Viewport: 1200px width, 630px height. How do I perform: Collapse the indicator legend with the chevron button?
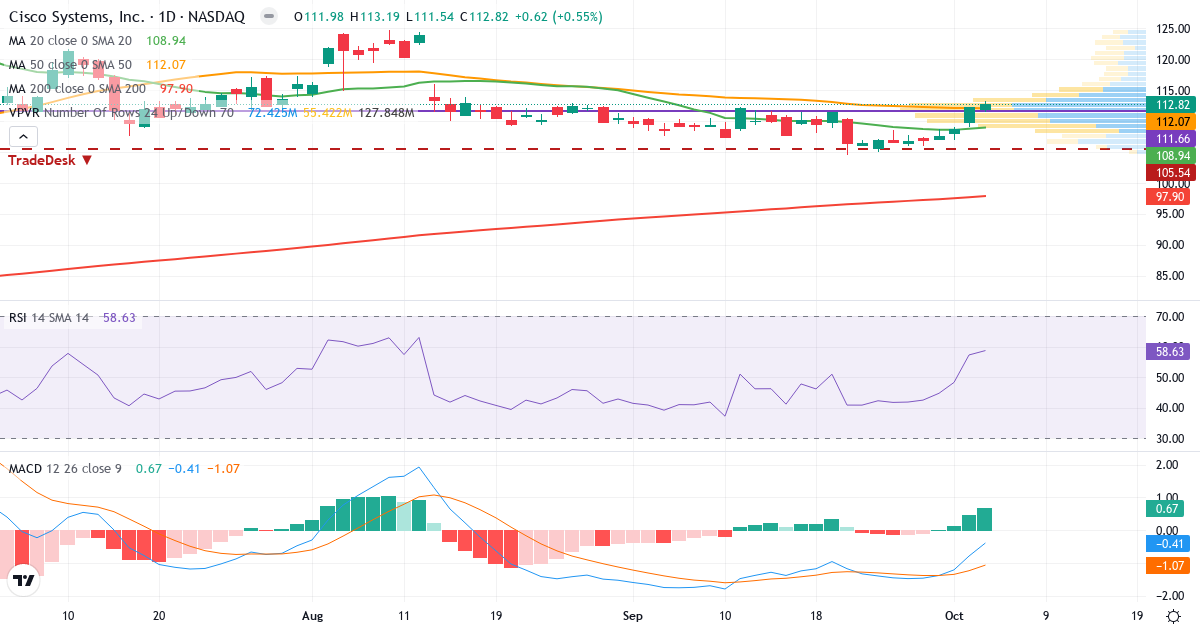tap(24, 137)
